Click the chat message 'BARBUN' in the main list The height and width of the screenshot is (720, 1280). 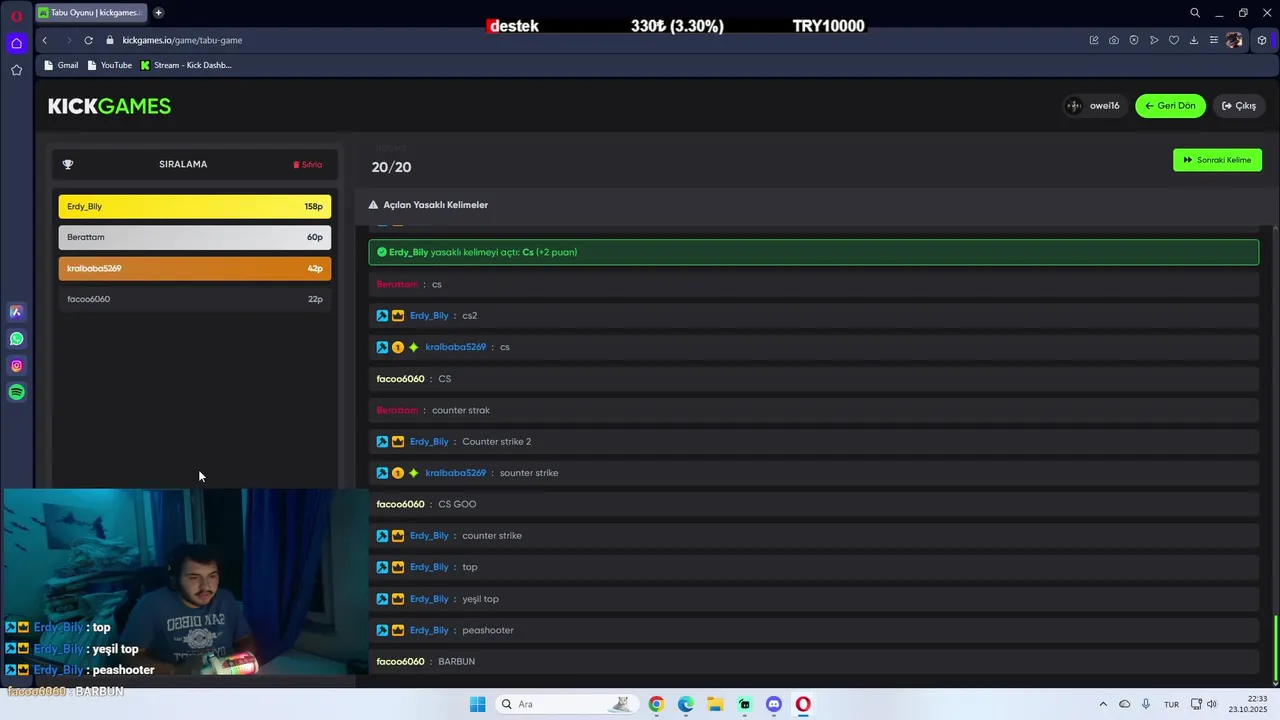click(x=456, y=662)
